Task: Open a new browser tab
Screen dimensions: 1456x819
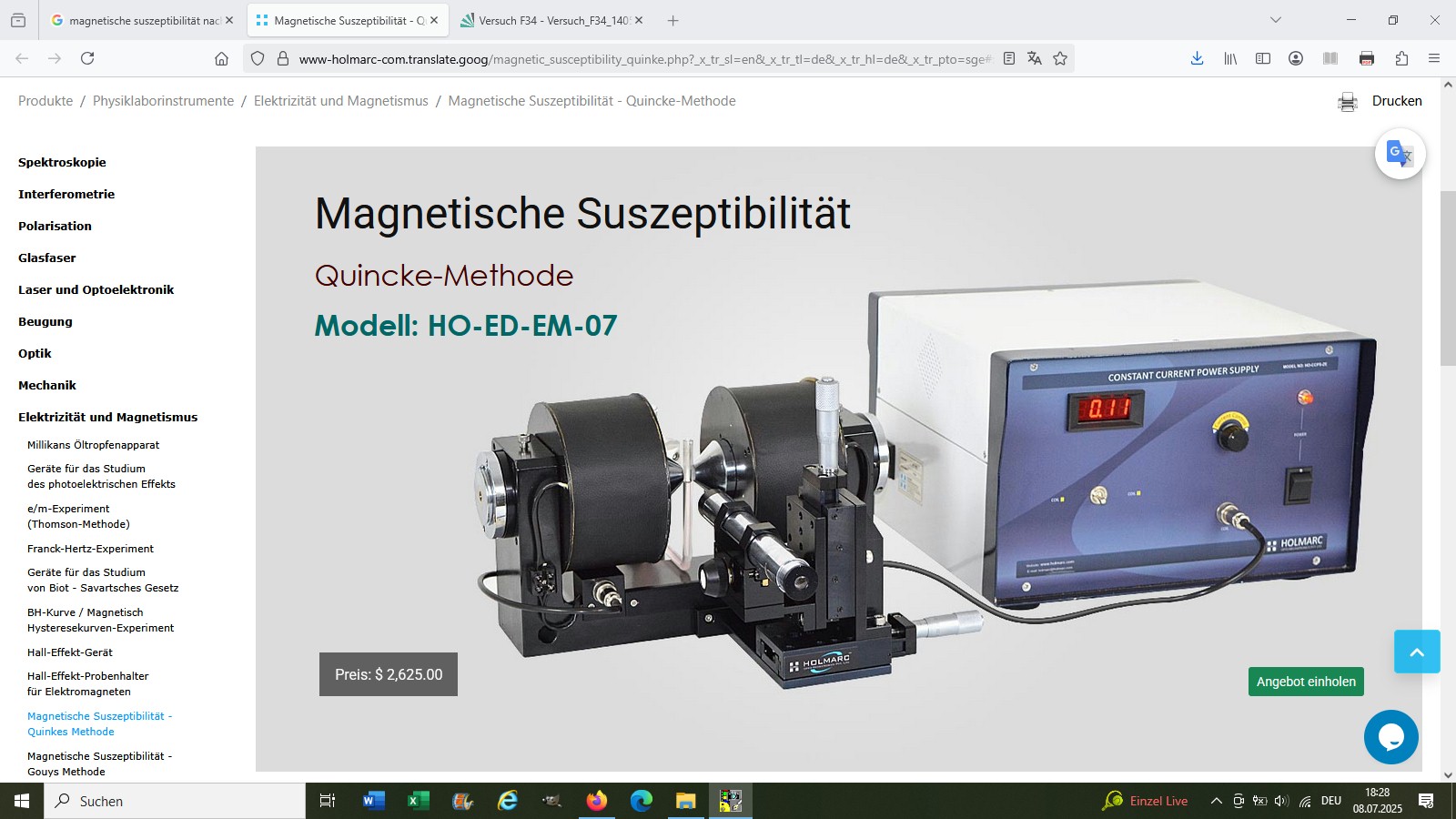Action: coord(673,20)
